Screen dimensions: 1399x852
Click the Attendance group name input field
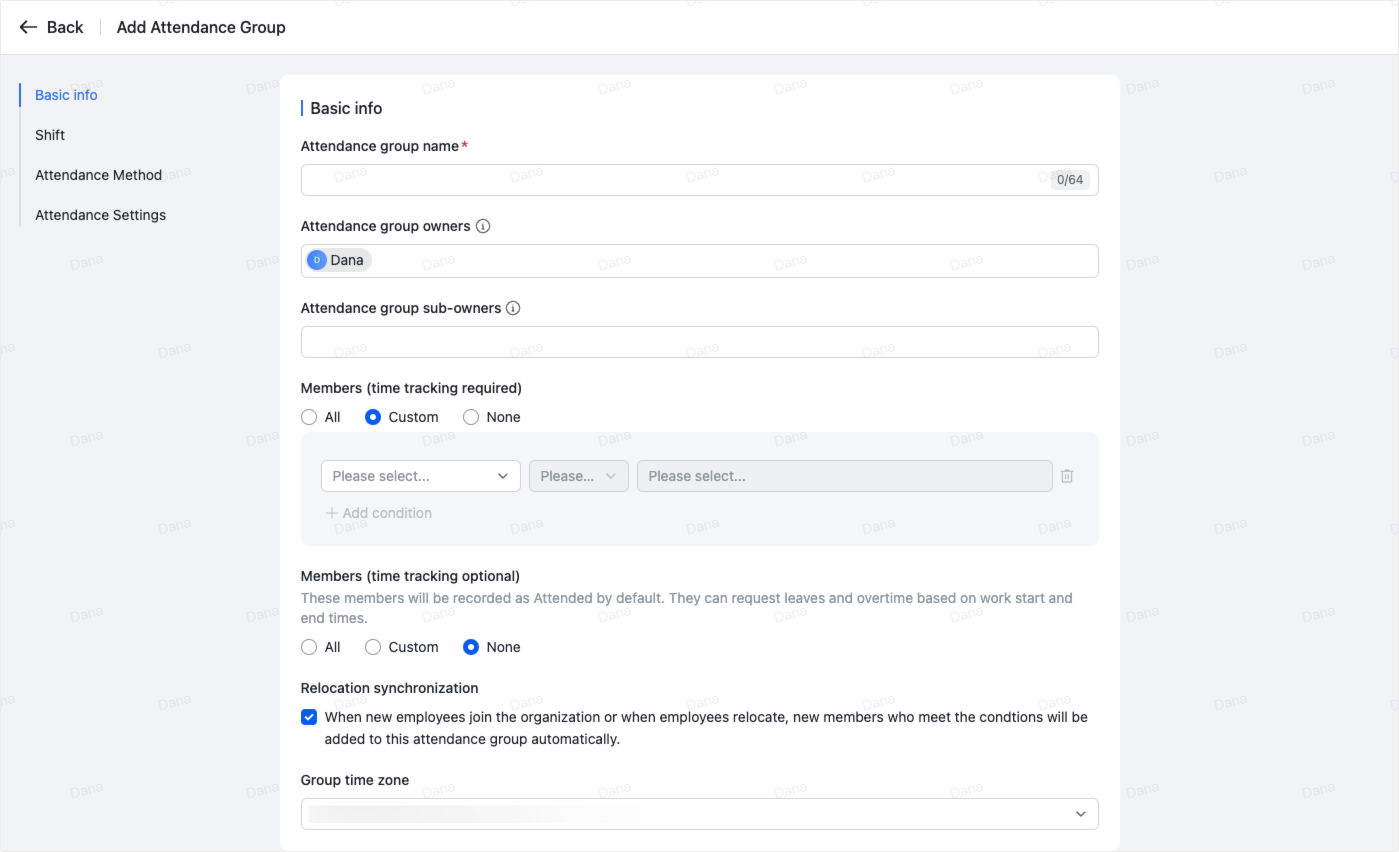coord(650,179)
